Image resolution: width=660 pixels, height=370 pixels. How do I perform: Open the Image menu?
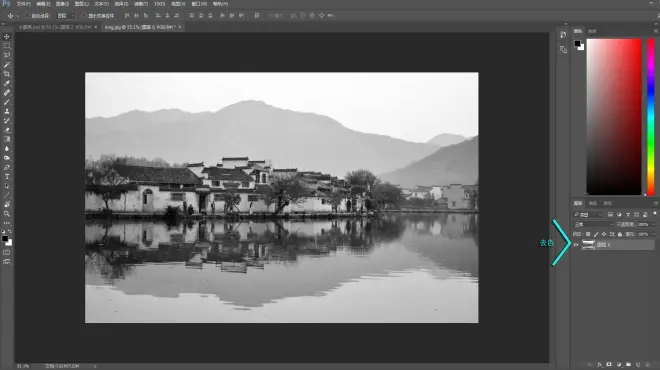coord(62,4)
